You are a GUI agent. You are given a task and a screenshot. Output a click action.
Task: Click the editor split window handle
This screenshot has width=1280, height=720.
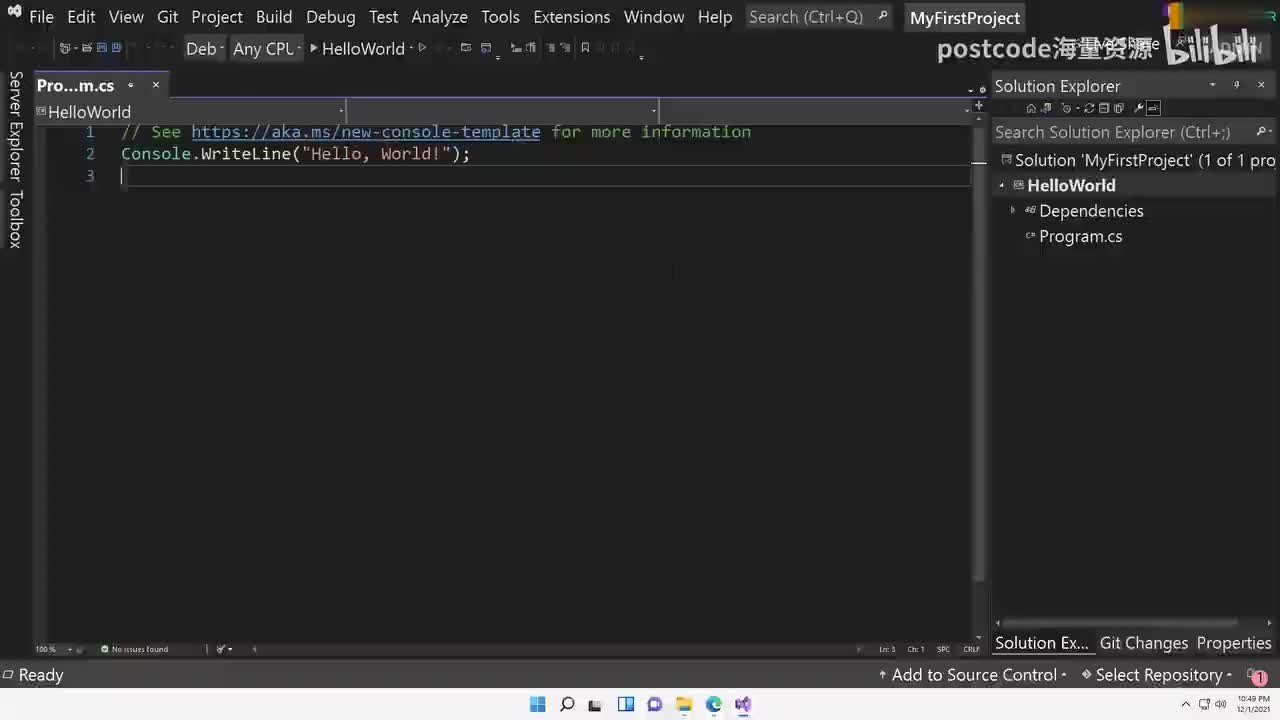[x=979, y=106]
